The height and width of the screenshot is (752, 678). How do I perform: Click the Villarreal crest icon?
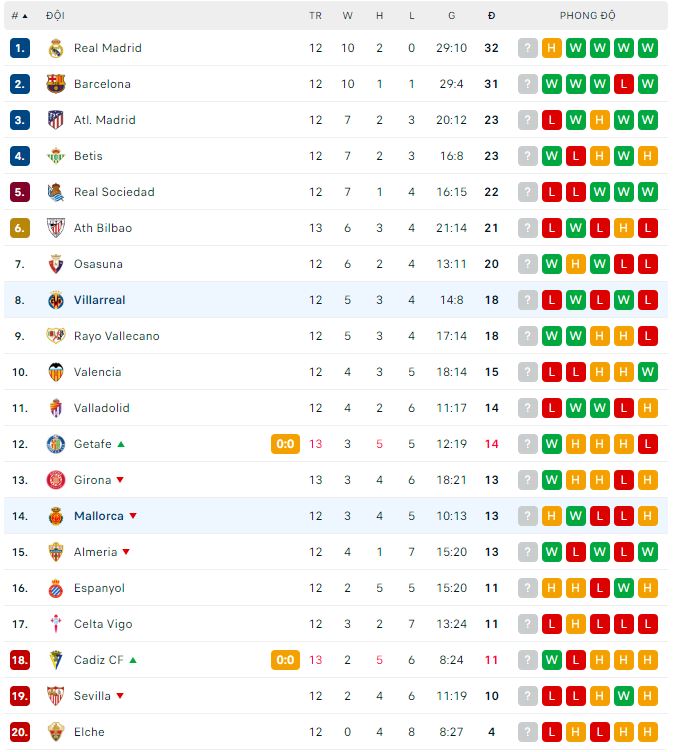(x=56, y=300)
